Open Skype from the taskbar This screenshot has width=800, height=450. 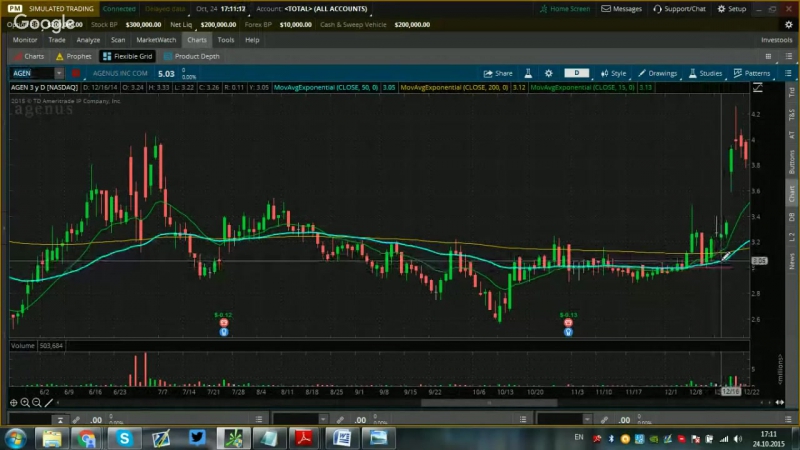123,438
